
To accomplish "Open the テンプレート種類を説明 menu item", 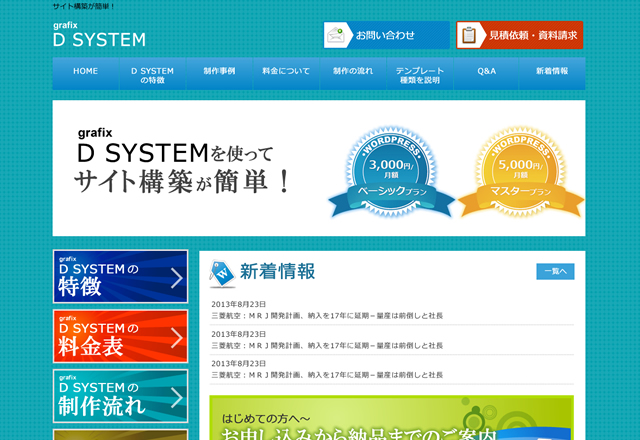I will tap(420, 73).
